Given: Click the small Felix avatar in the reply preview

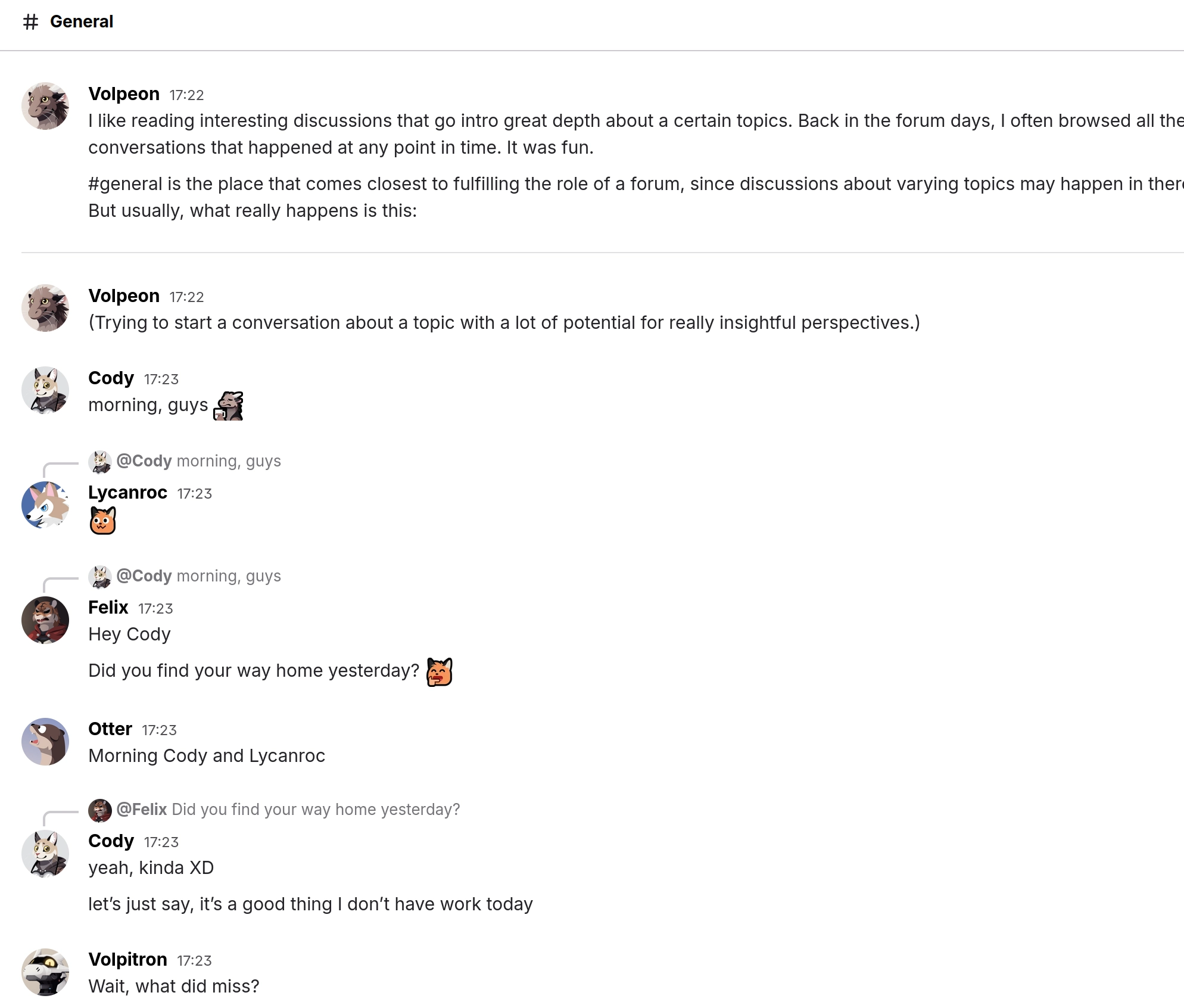Looking at the screenshot, I should 100,810.
